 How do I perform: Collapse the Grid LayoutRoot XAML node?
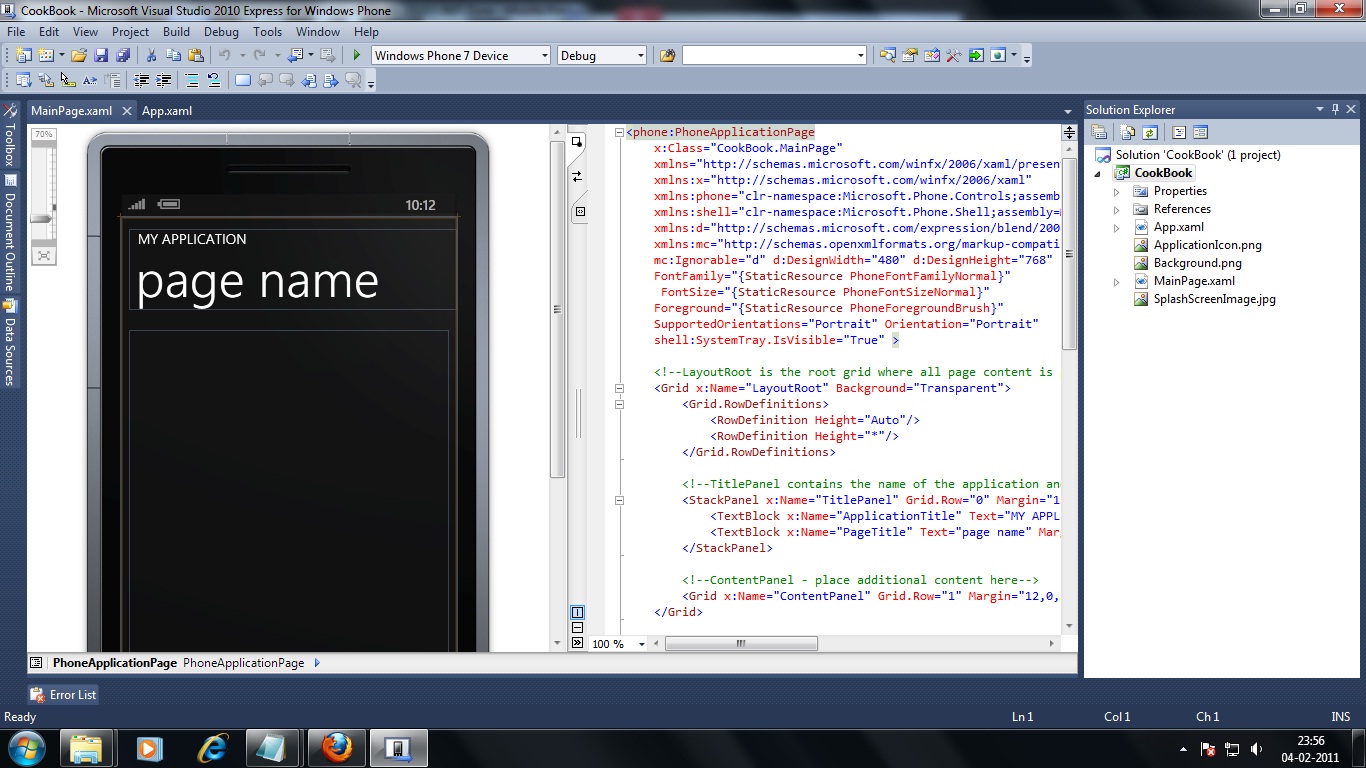tap(620, 388)
